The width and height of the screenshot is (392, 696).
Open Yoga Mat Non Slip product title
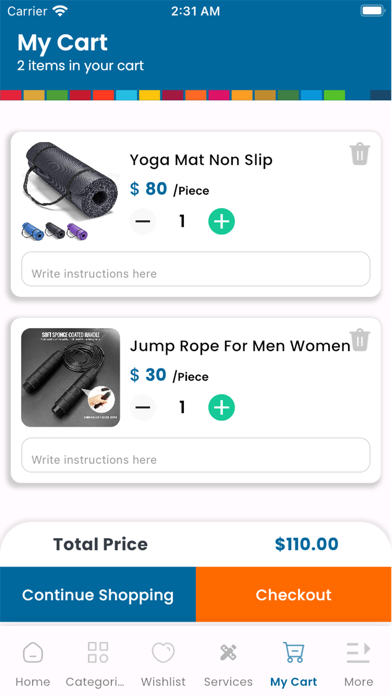click(x=201, y=160)
